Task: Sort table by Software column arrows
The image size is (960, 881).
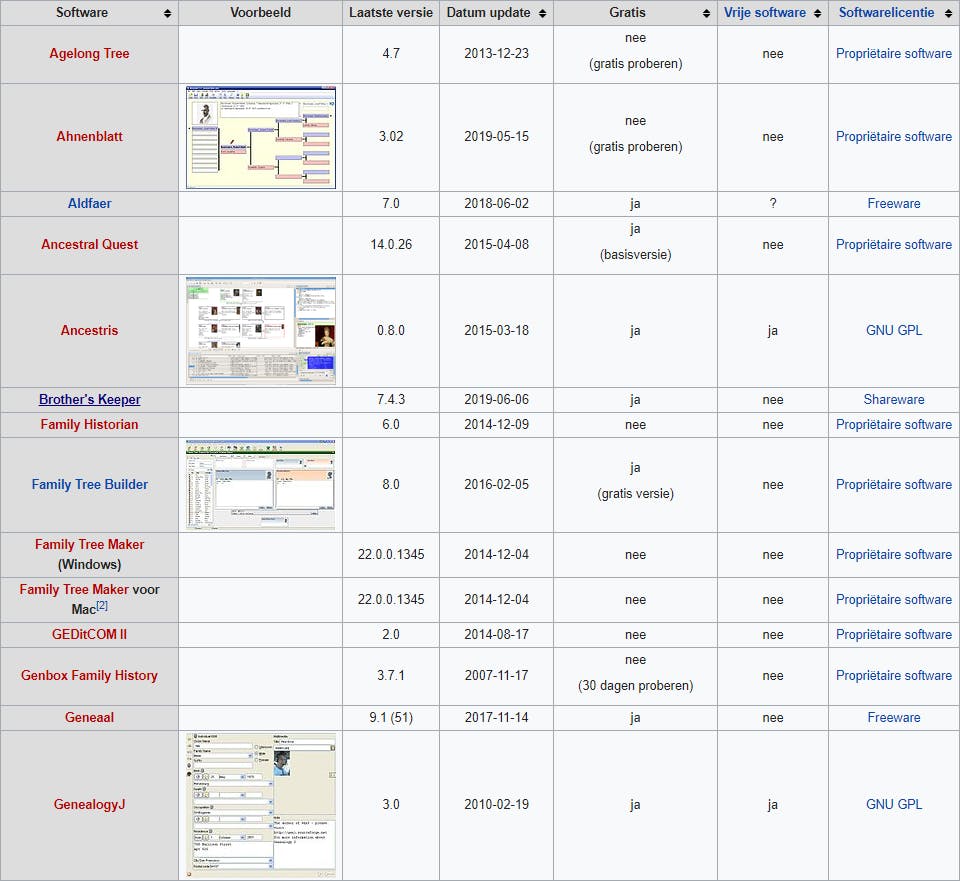Action: coord(168,13)
